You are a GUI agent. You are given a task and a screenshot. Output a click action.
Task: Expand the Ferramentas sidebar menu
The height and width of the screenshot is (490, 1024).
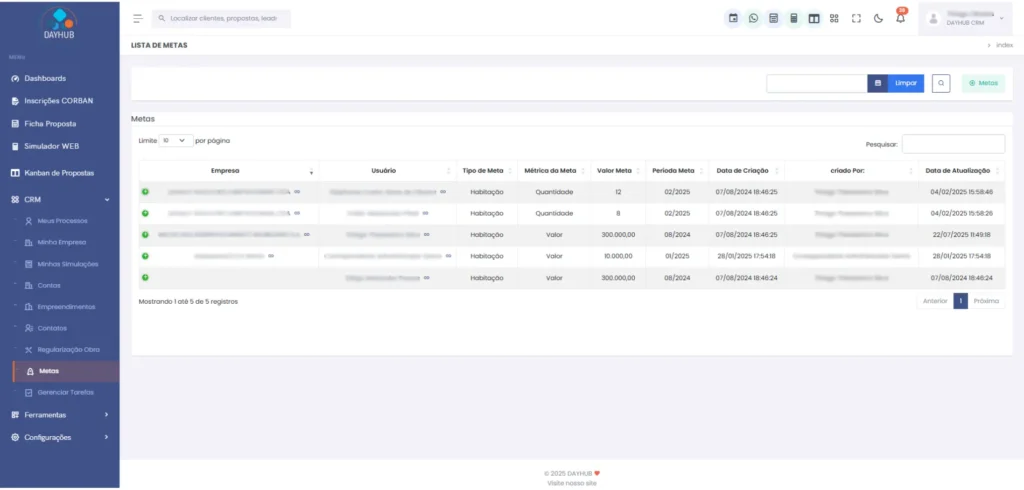click(x=59, y=415)
